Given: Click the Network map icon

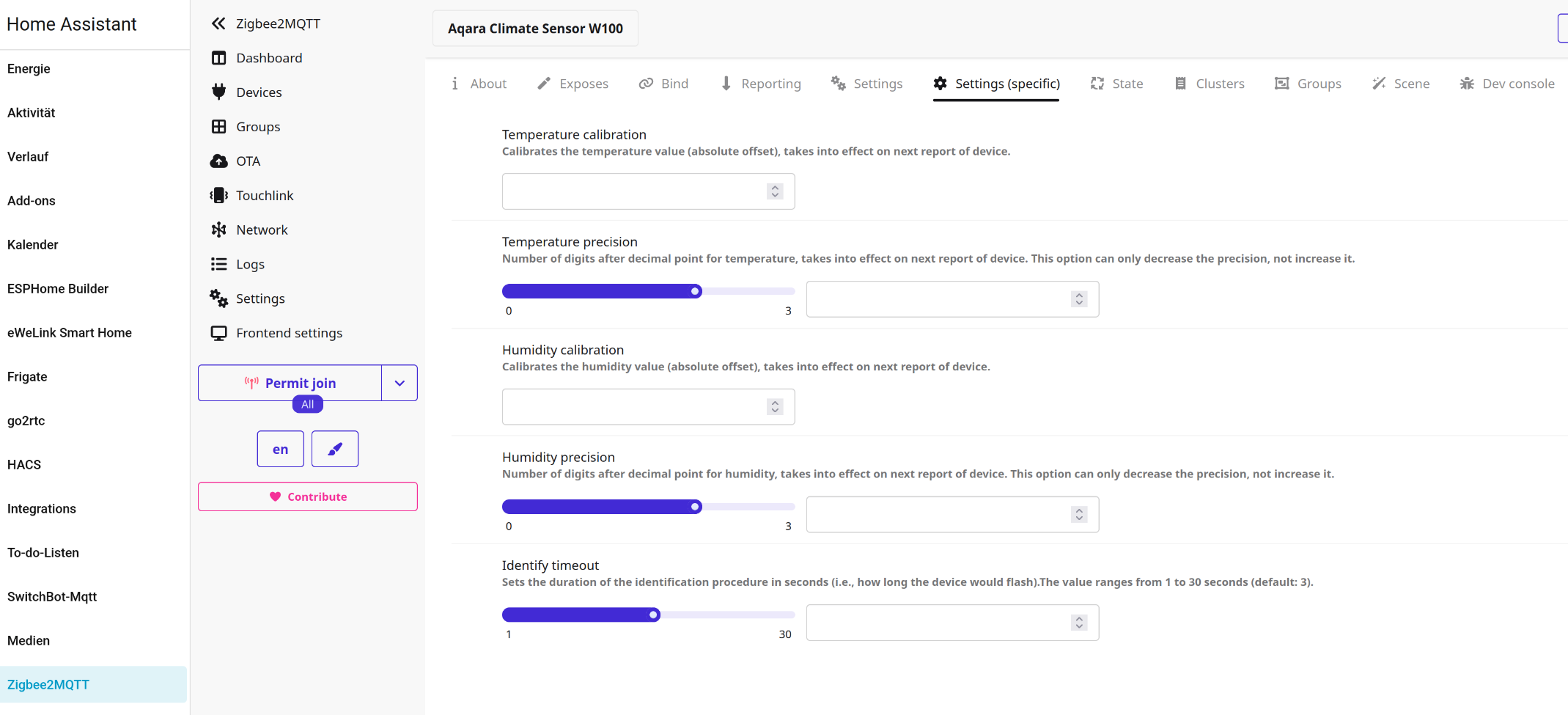Looking at the screenshot, I should [x=218, y=230].
